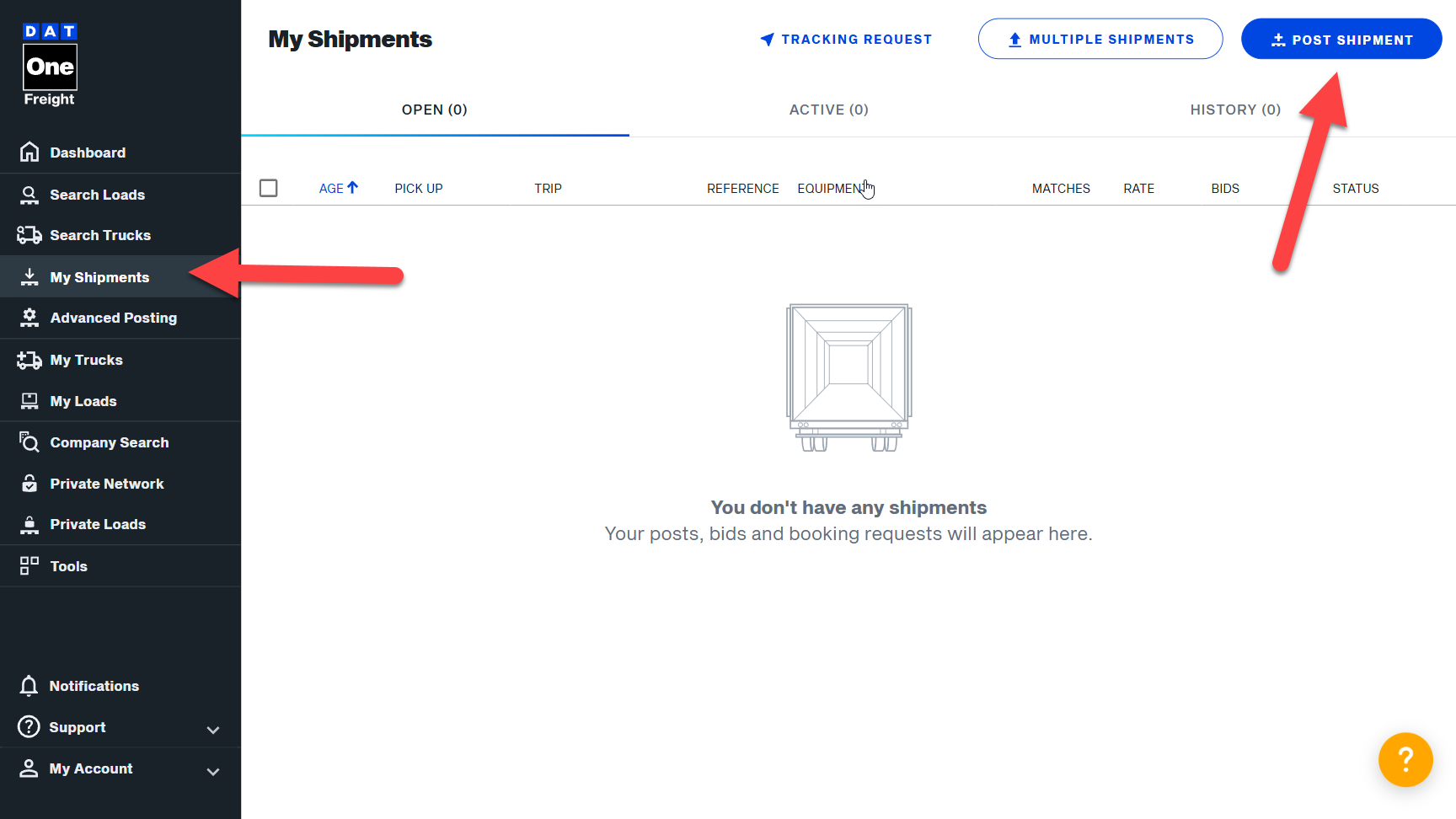Open the orange help bubble
This screenshot has height=819, width=1456.
[x=1405, y=759]
